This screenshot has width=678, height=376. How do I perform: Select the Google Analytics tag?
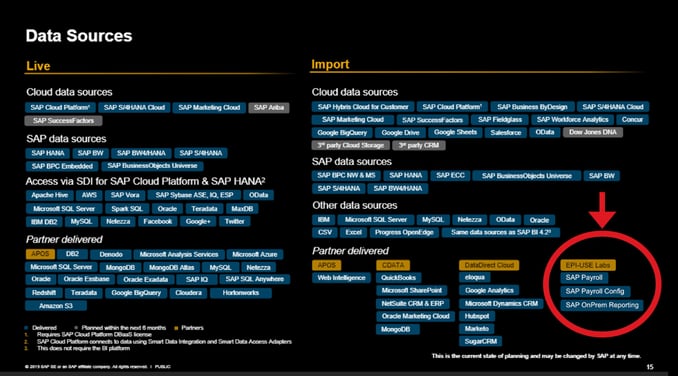pos(489,291)
